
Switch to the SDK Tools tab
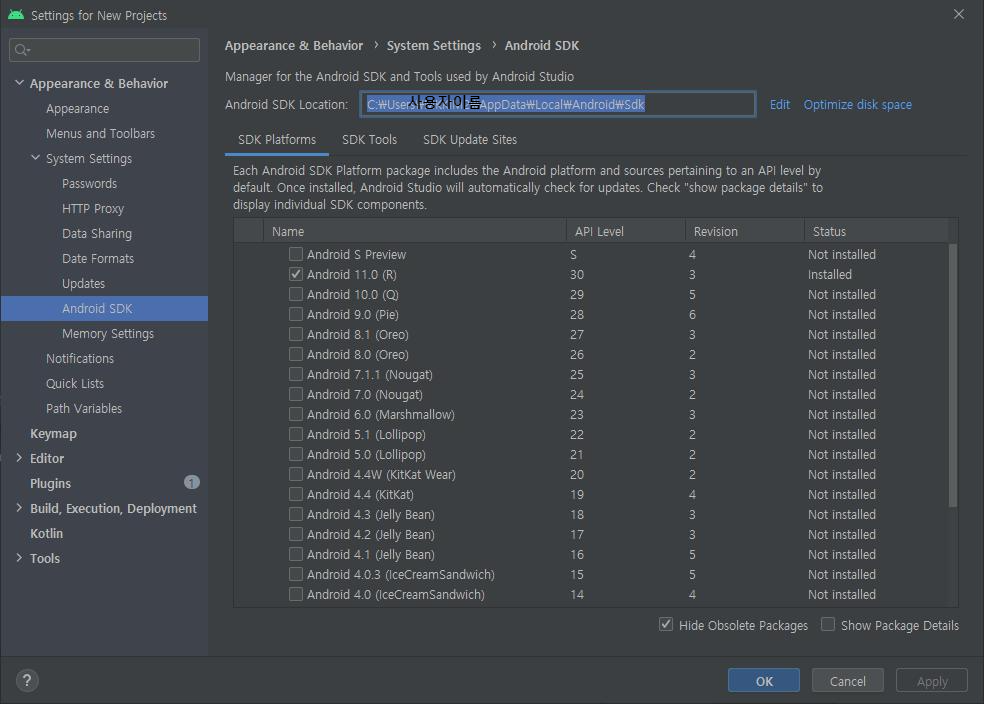click(x=369, y=140)
